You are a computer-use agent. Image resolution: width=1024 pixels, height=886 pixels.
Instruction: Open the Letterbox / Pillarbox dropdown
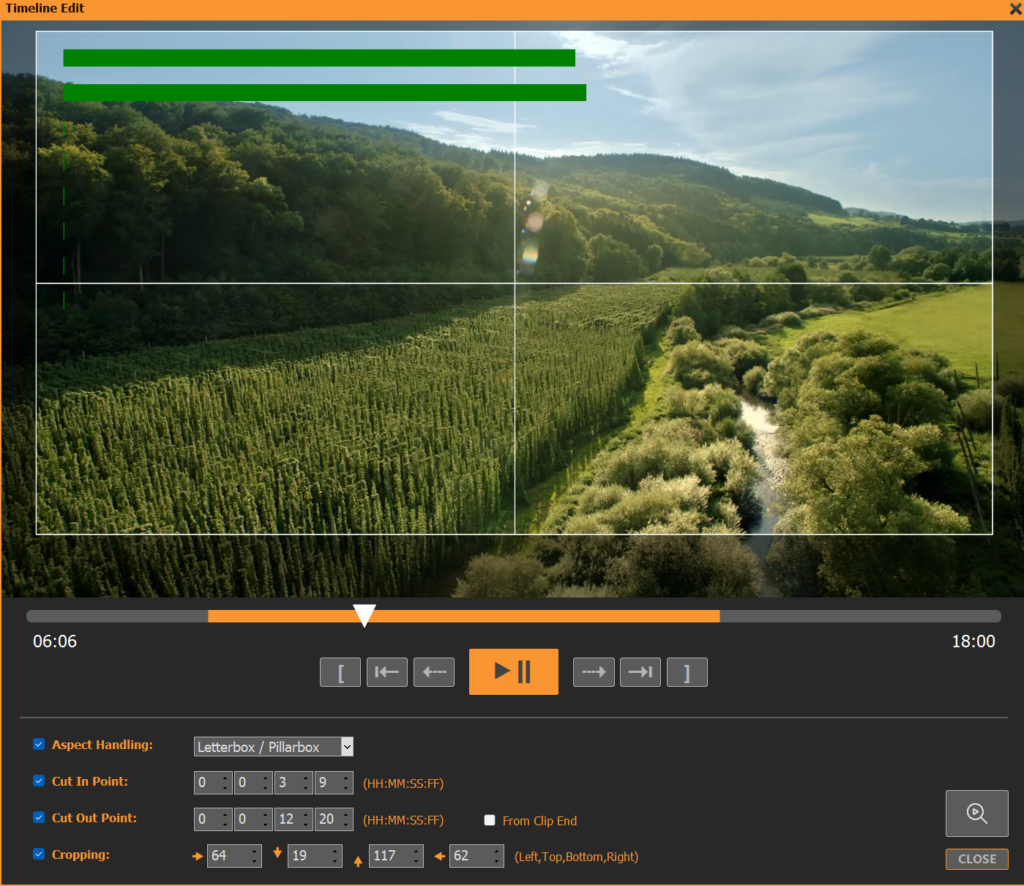[x=274, y=746]
